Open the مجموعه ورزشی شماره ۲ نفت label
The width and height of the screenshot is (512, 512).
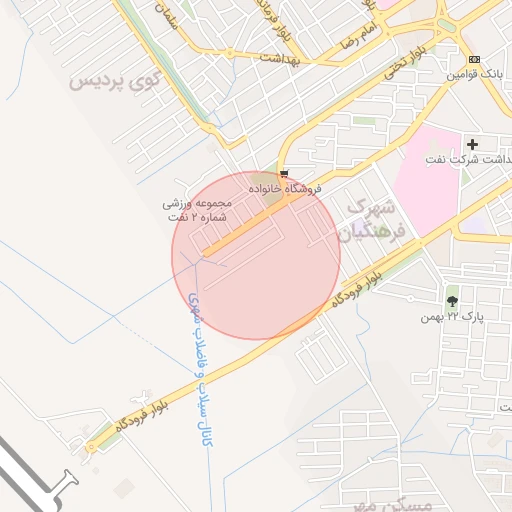click(x=197, y=210)
